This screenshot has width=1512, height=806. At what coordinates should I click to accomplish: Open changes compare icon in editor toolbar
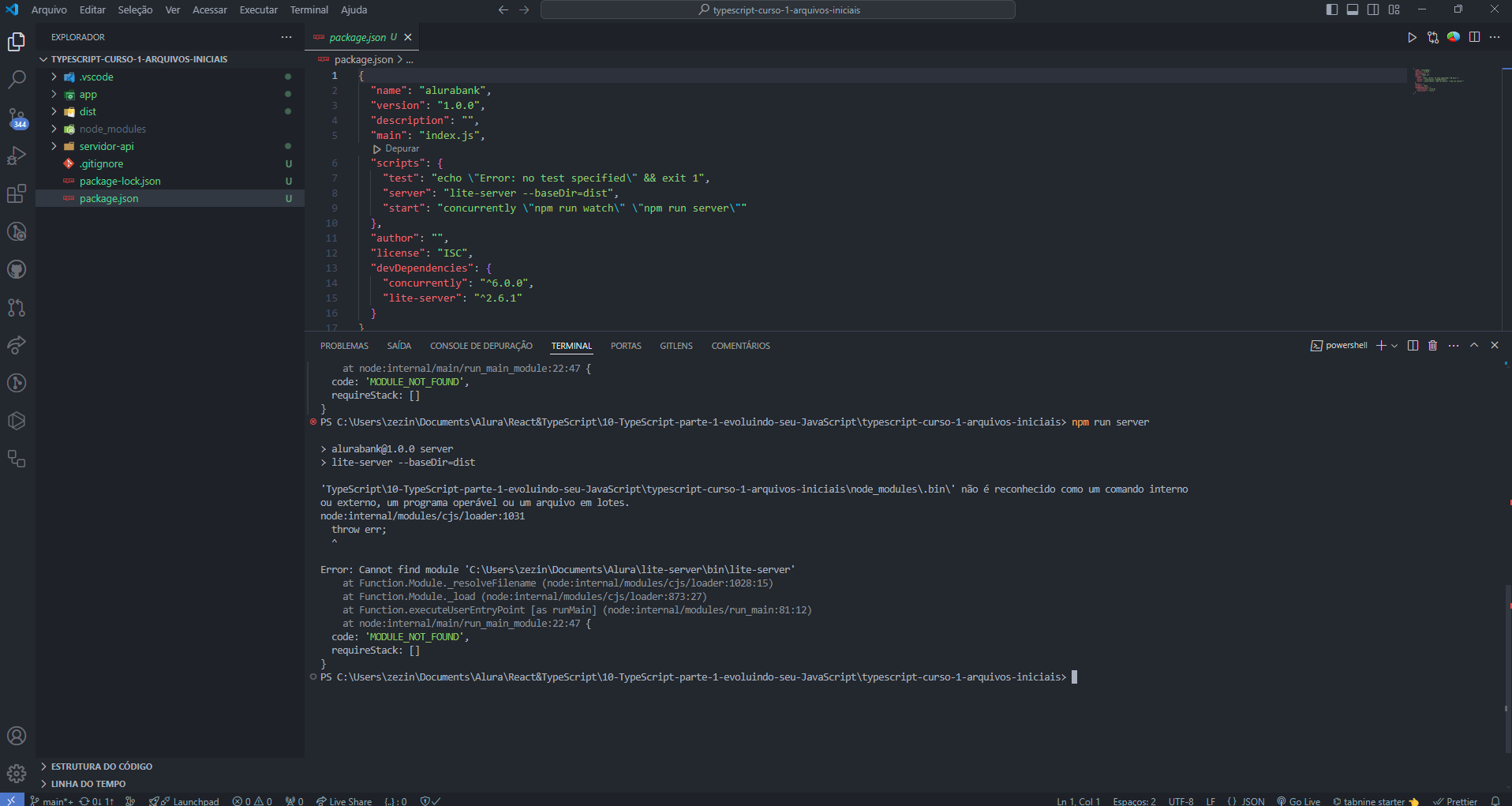tap(1432, 37)
